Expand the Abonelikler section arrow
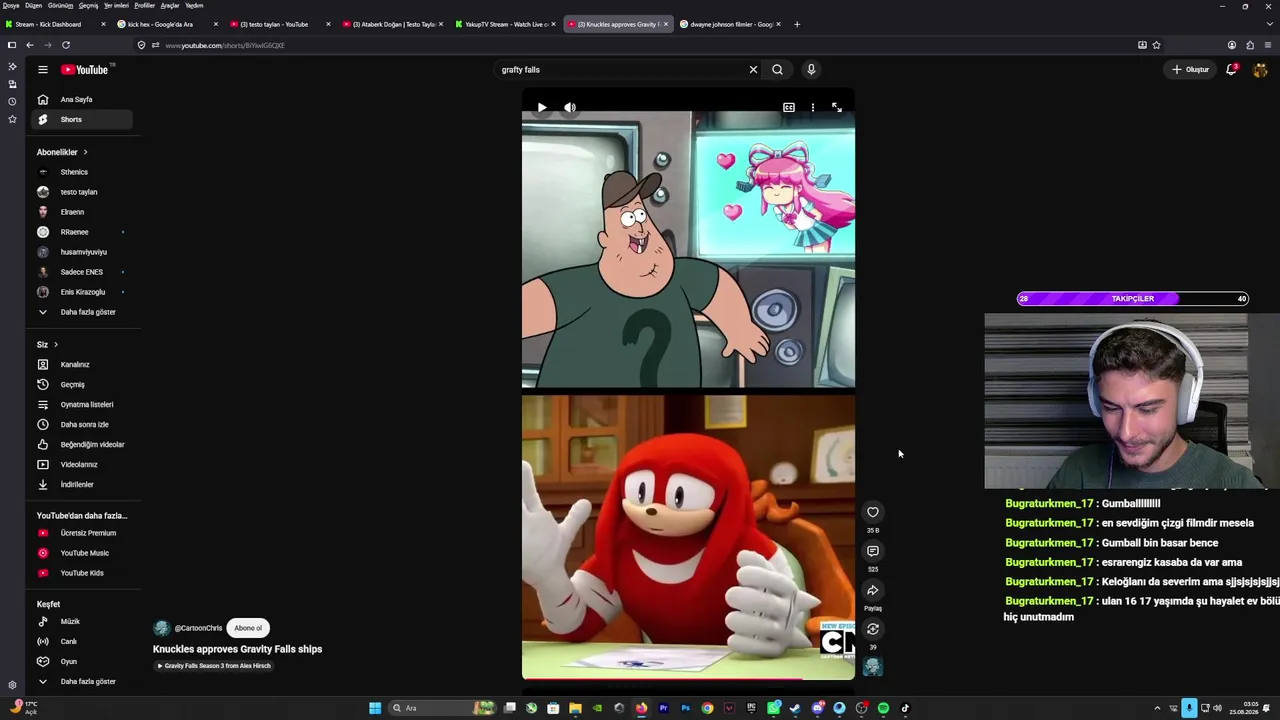Viewport: 1280px width, 720px height. (85, 152)
